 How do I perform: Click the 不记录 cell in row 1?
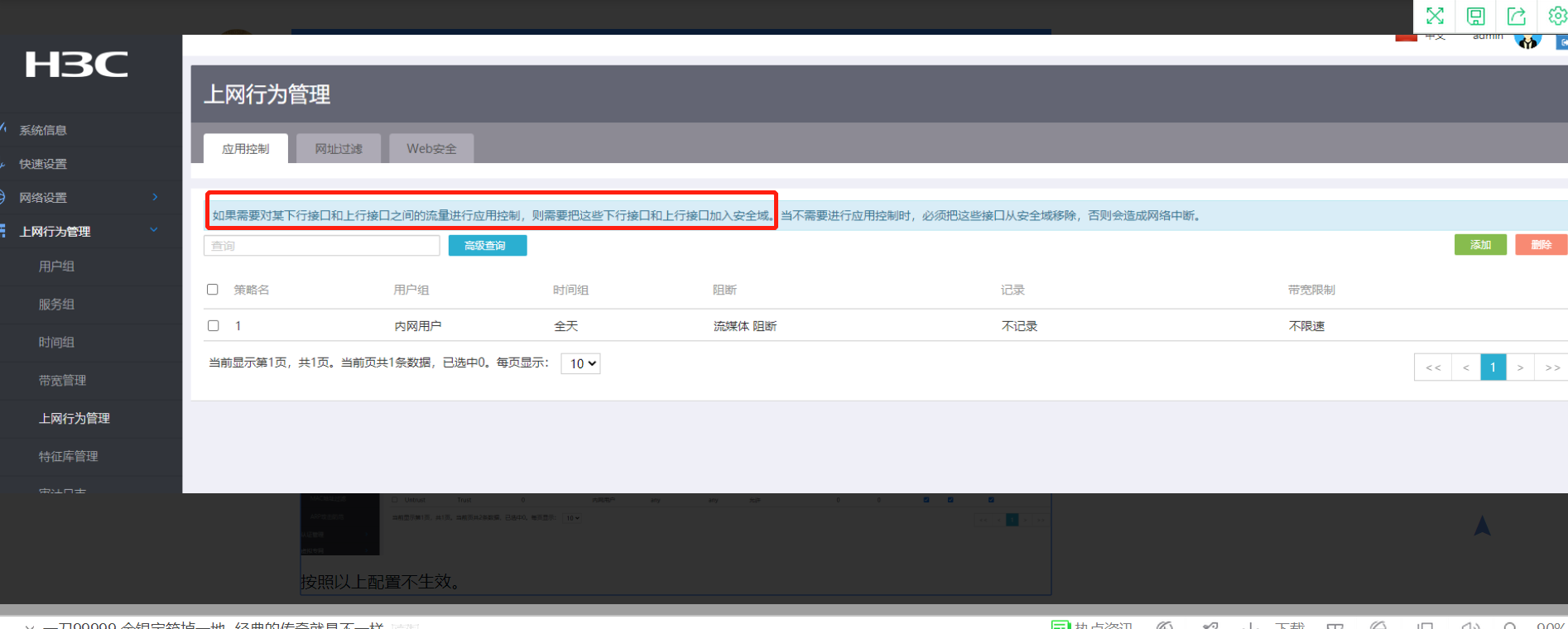(1019, 326)
